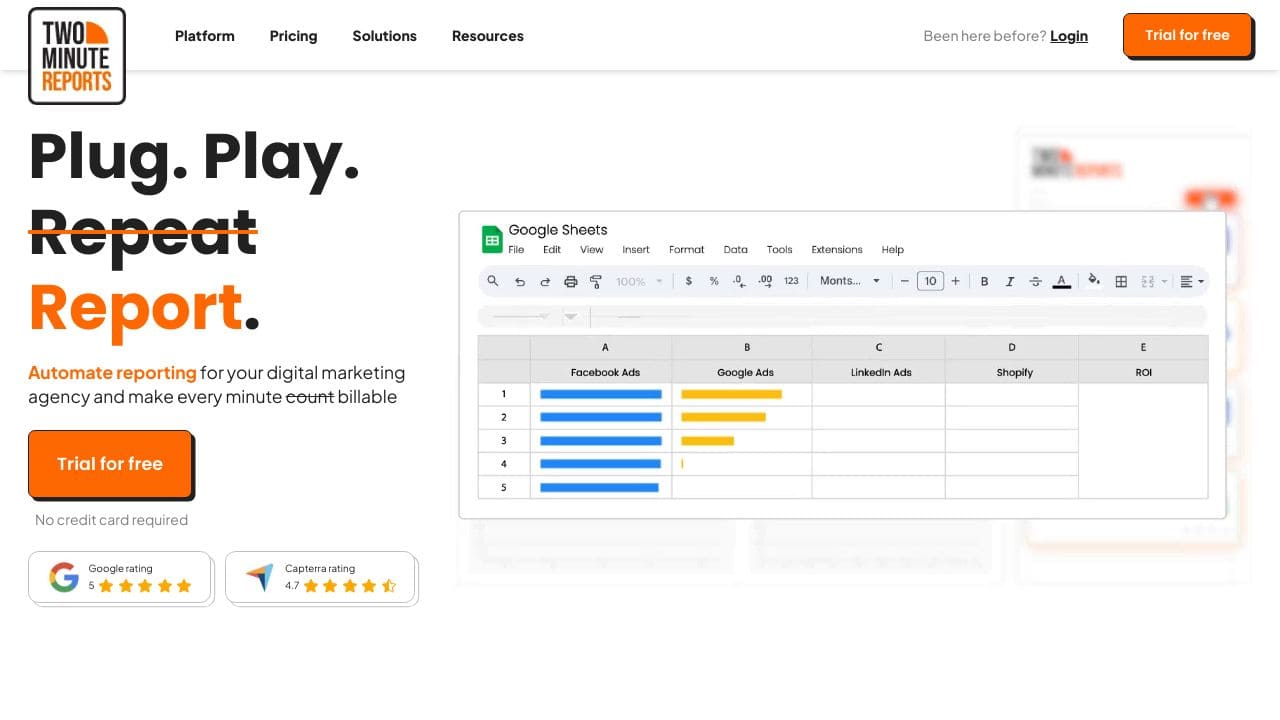Click the decrease decimal places icon

739,281
